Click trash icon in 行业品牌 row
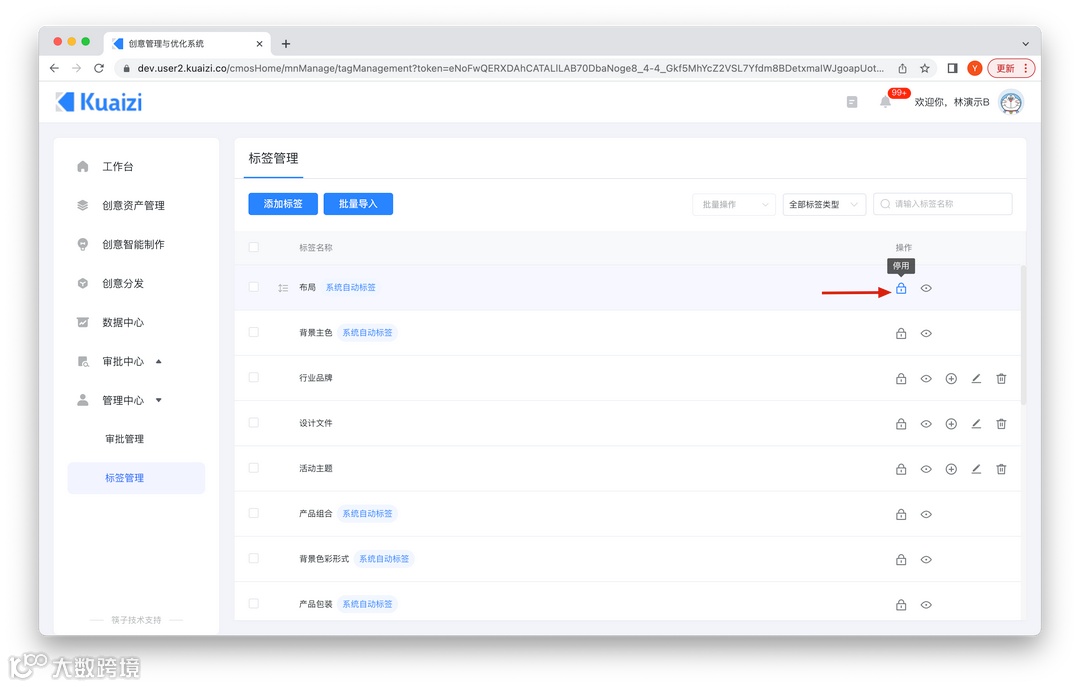This screenshot has width=1080, height=687. click(x=1001, y=378)
